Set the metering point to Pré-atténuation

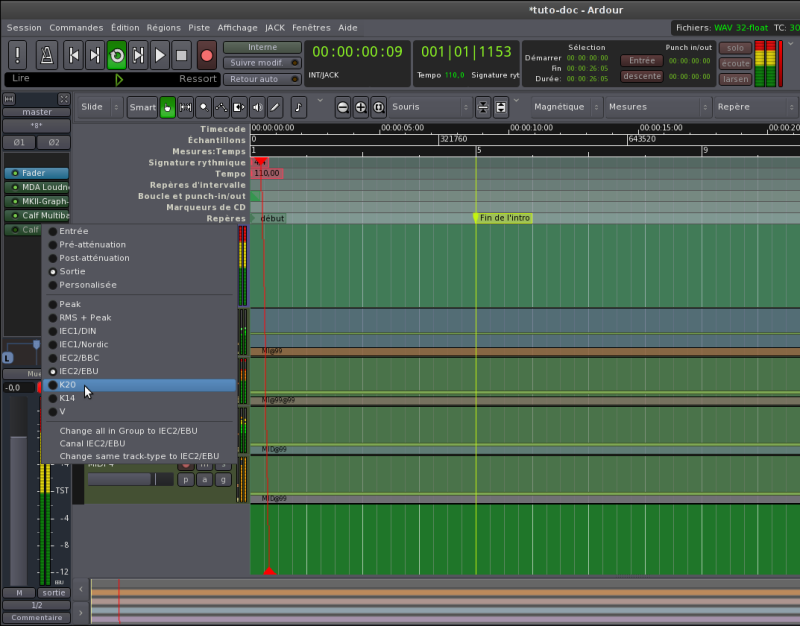coord(92,245)
